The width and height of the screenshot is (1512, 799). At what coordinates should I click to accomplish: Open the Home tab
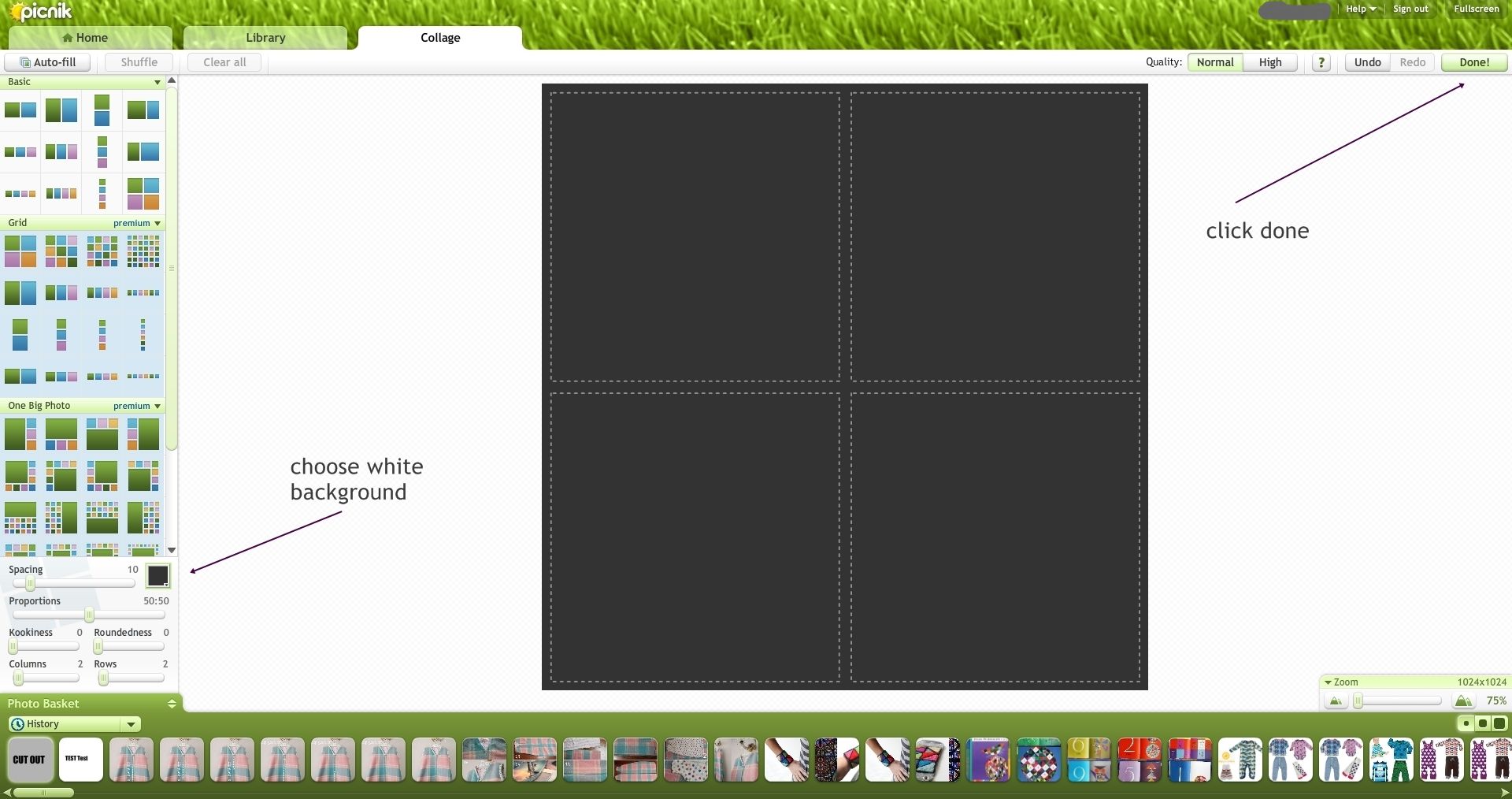(x=91, y=38)
